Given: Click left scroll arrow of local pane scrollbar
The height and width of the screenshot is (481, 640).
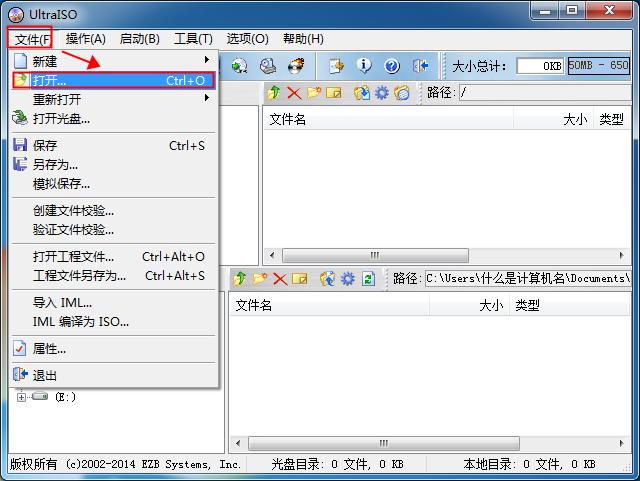Looking at the screenshot, I should (238, 443).
